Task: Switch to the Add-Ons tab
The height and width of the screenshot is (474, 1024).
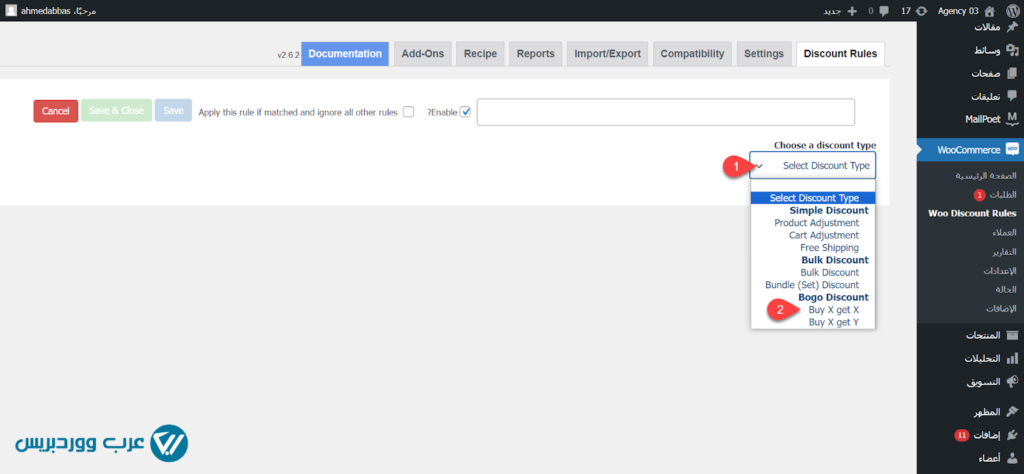Action: [x=423, y=54]
